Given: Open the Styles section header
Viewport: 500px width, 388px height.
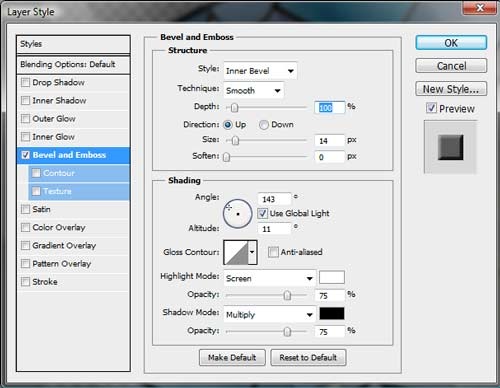Looking at the screenshot, I should (73, 44).
